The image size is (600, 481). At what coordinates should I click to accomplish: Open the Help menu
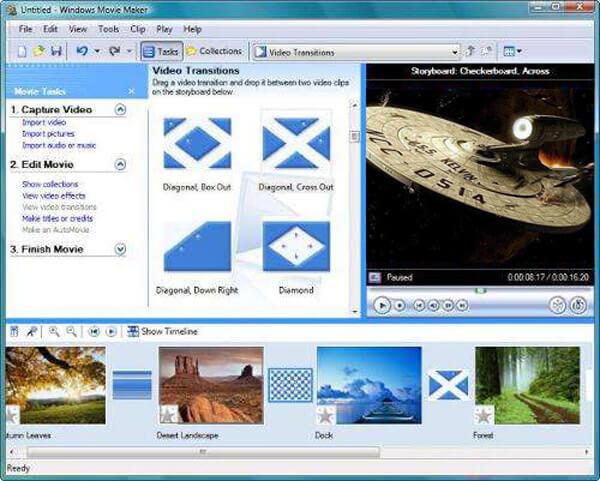192,29
